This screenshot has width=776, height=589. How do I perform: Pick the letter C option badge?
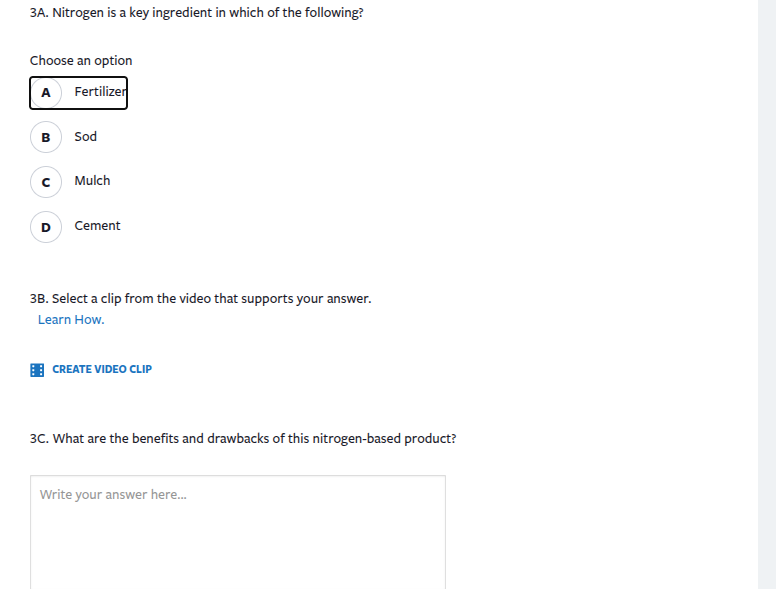pyautogui.click(x=45, y=182)
